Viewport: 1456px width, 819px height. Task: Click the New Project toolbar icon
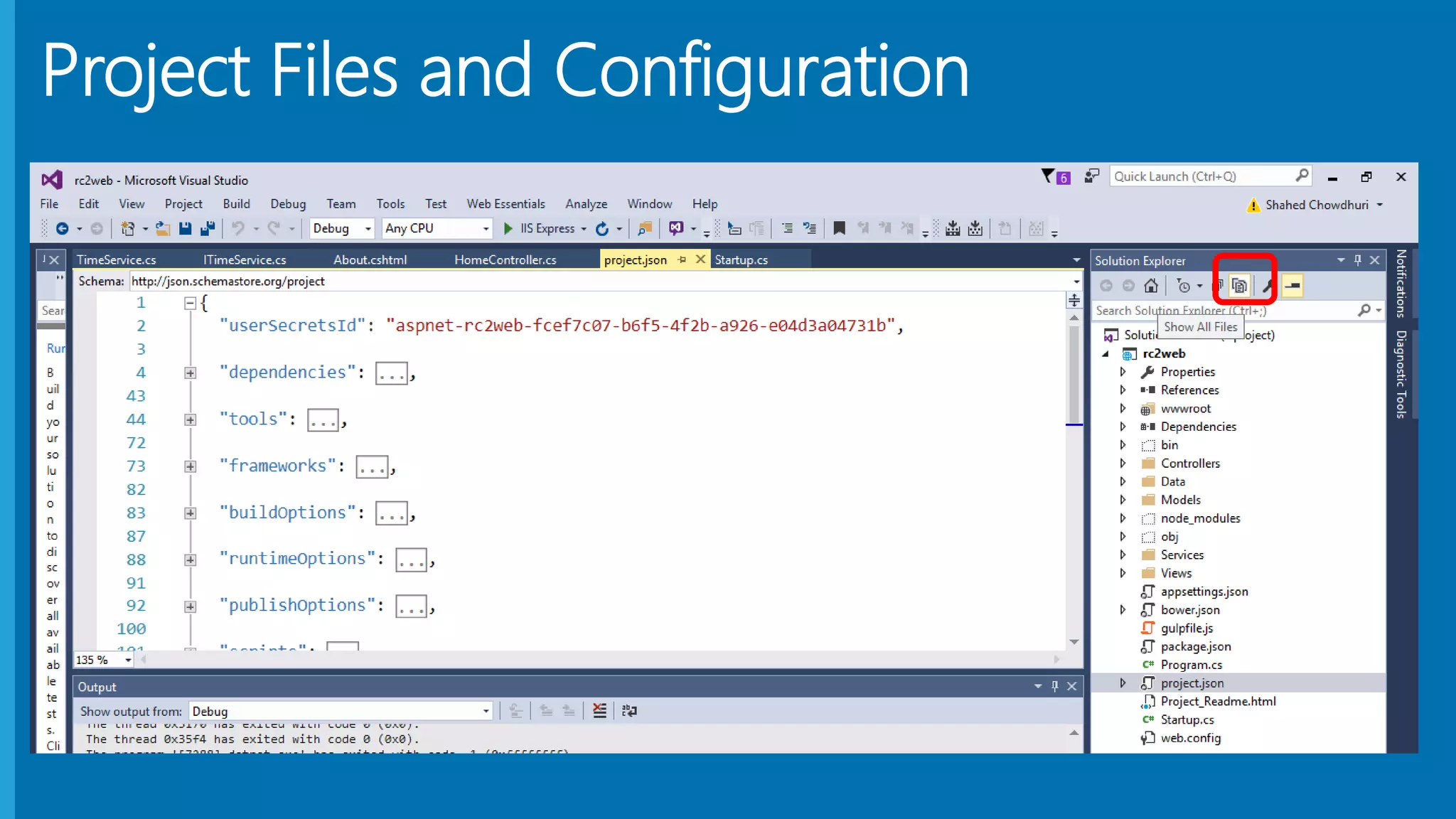click(x=128, y=228)
